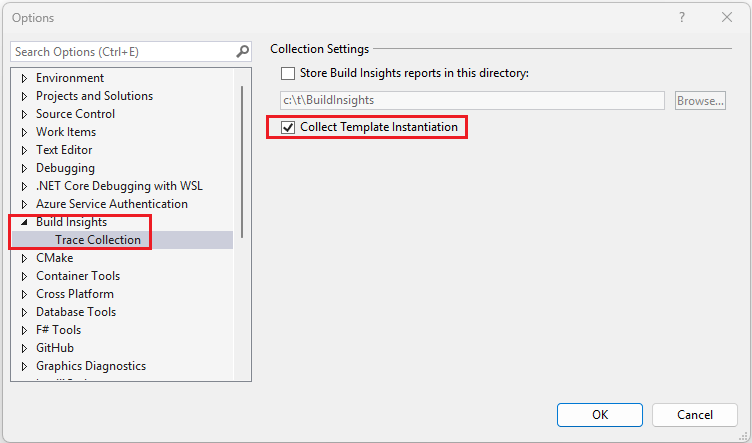The height and width of the screenshot is (443, 752).
Task: Click the OK button
Action: point(599,415)
